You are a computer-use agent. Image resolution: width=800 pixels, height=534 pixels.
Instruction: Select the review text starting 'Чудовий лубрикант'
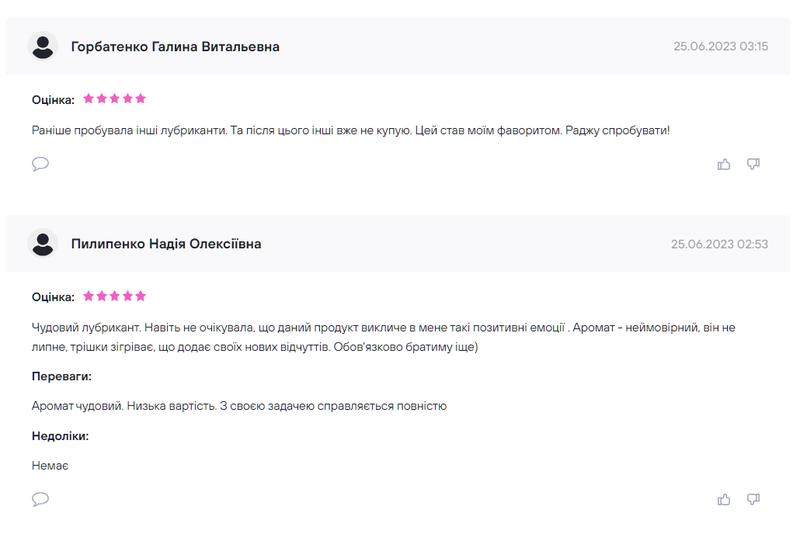click(383, 337)
